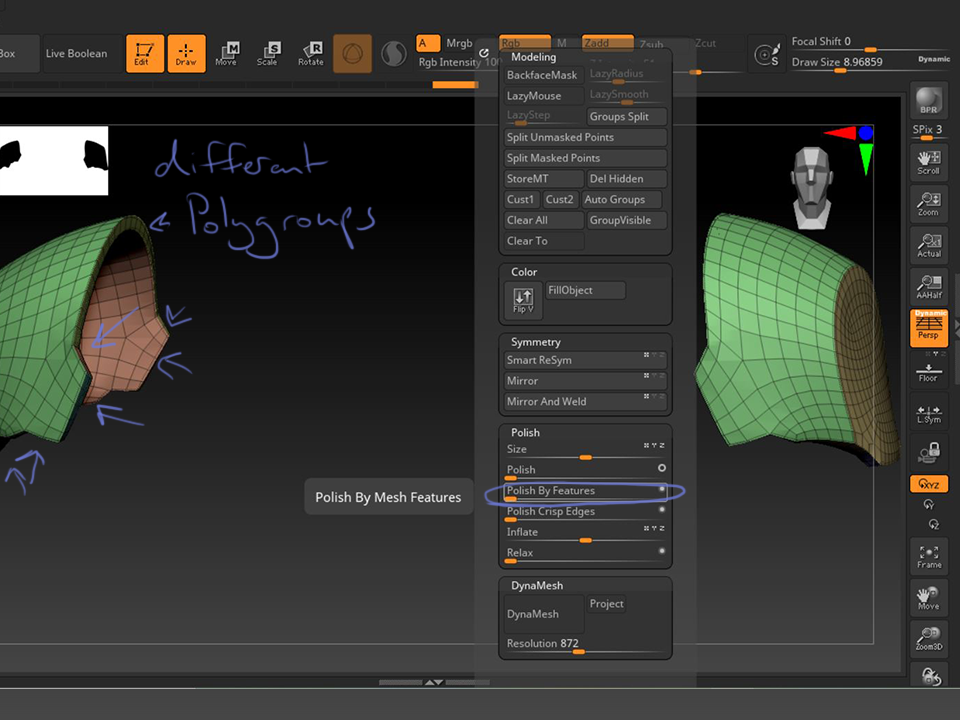
Task: Click Split Unmasked Points
Action: point(585,138)
